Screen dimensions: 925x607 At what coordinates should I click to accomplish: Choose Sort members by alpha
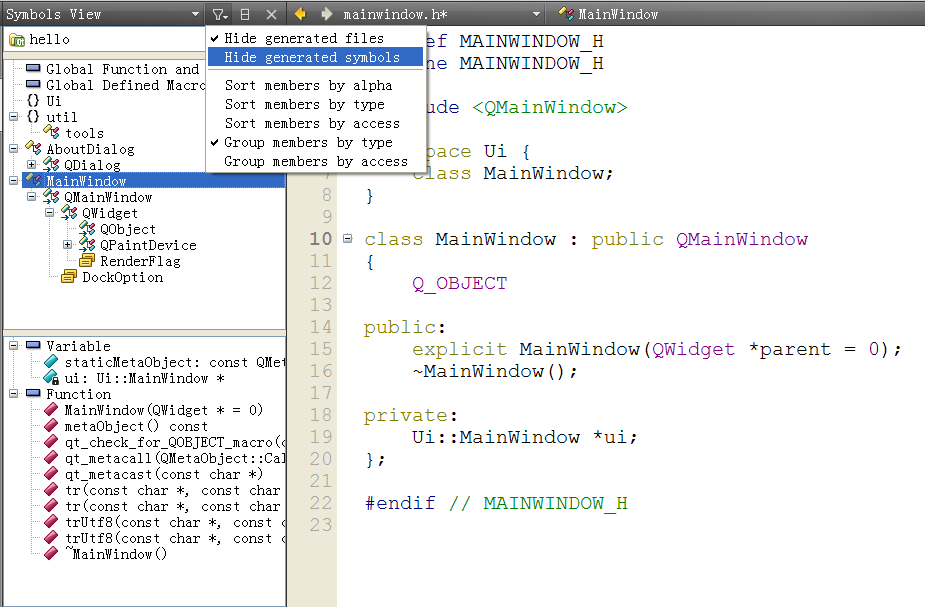tap(308, 85)
